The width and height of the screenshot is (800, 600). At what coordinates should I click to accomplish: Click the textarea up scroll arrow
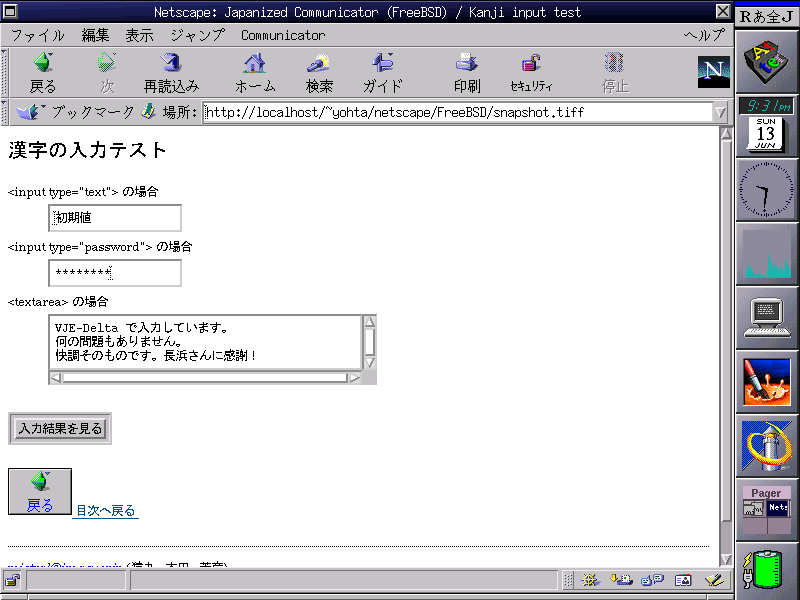tap(370, 321)
